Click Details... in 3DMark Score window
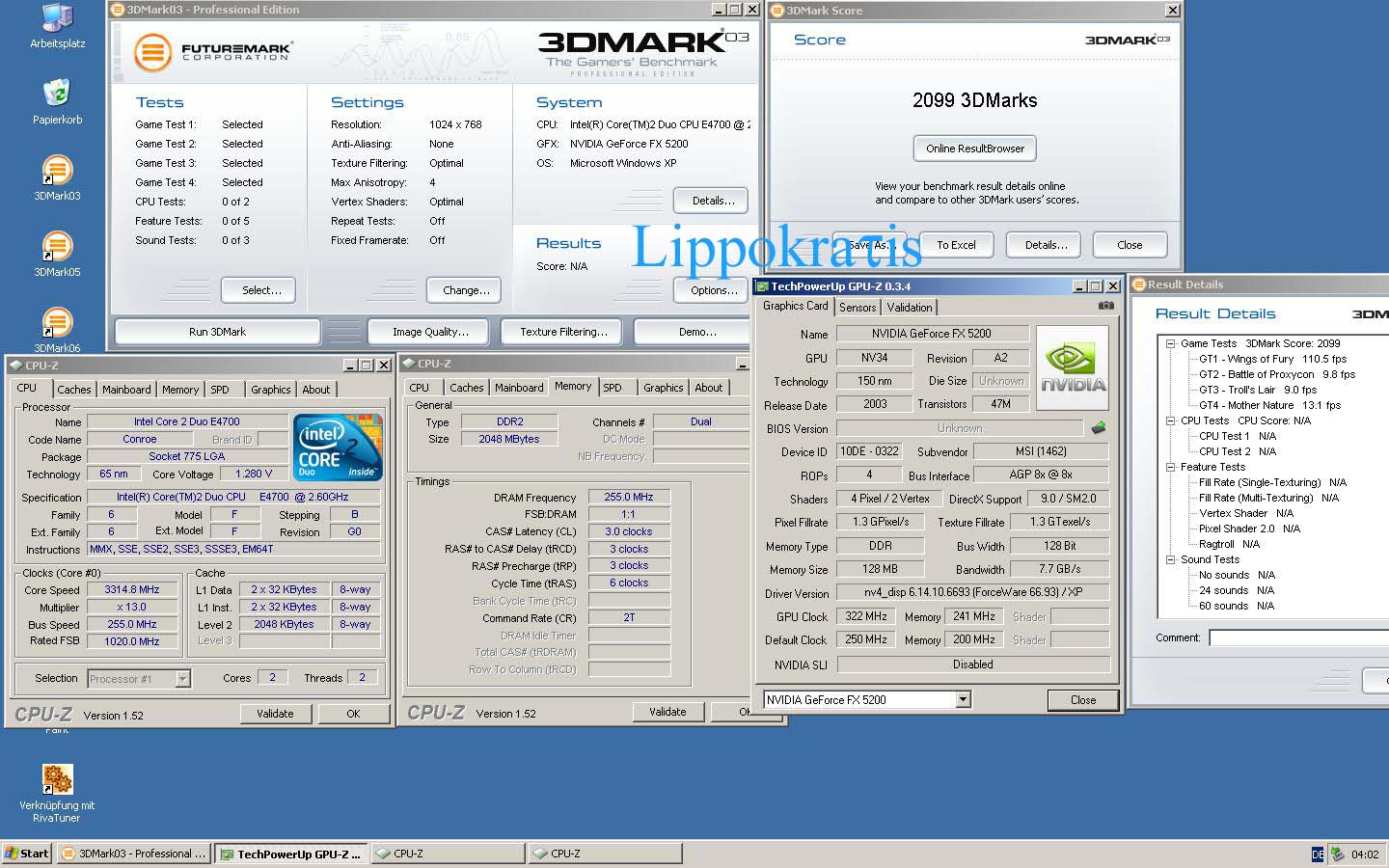The height and width of the screenshot is (868, 1389). (1046, 245)
